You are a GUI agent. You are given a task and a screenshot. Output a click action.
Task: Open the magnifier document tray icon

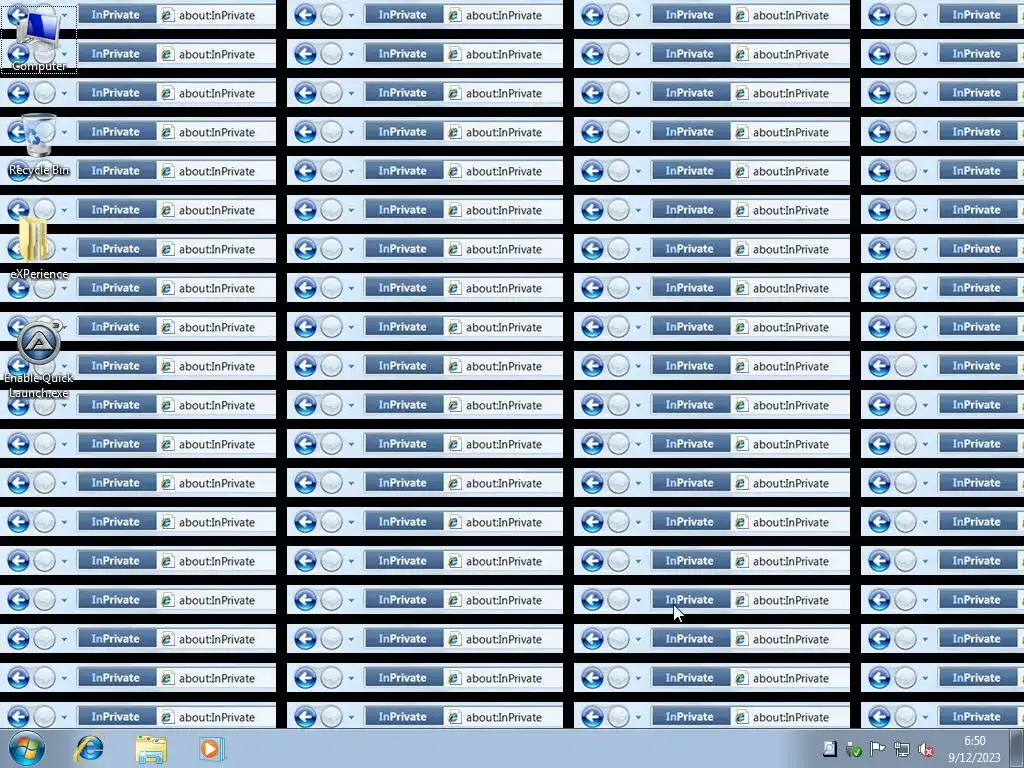[829, 749]
